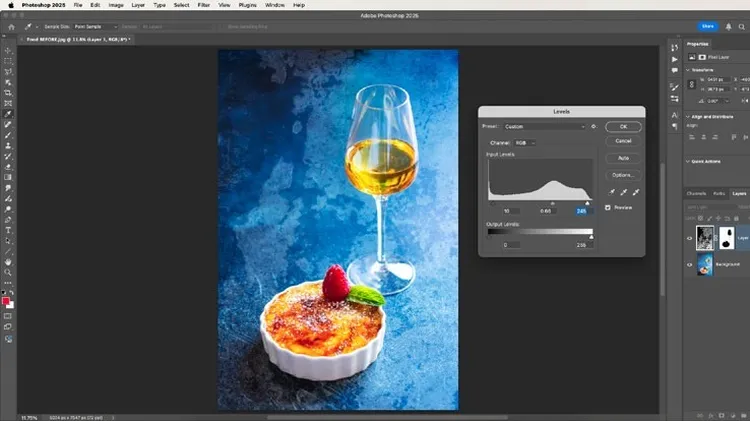Click the black point eyedropper in Levels

click(613, 191)
